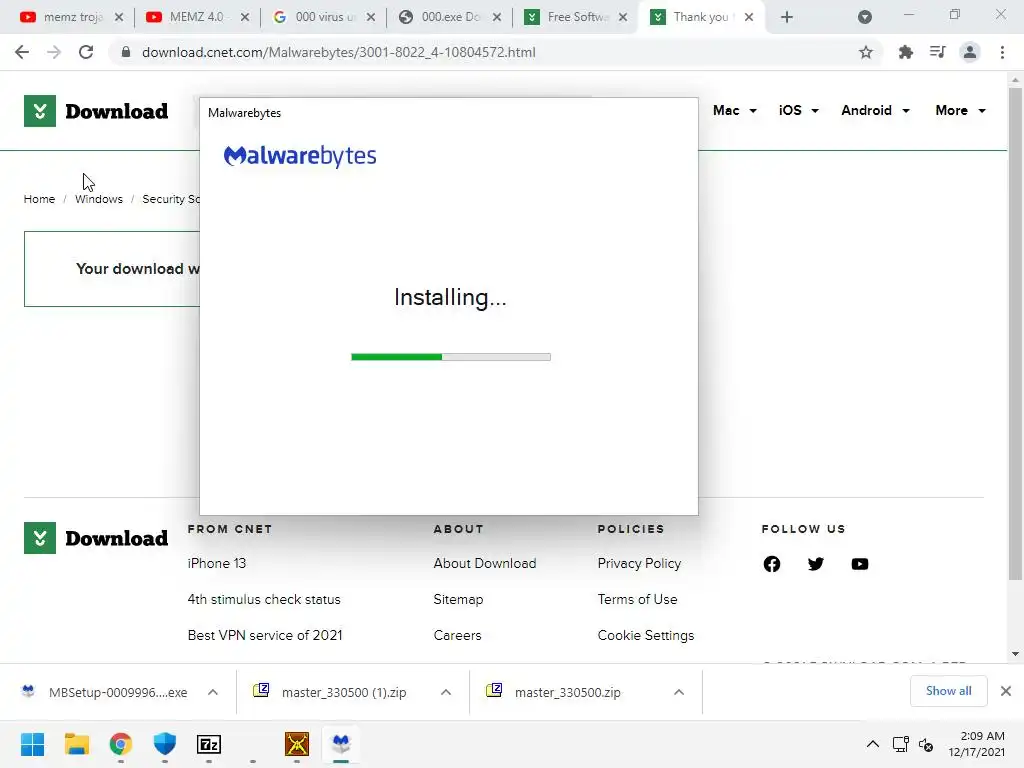The width and height of the screenshot is (1024, 768).
Task: Close the download shelf with X
Action: coord(1006,691)
